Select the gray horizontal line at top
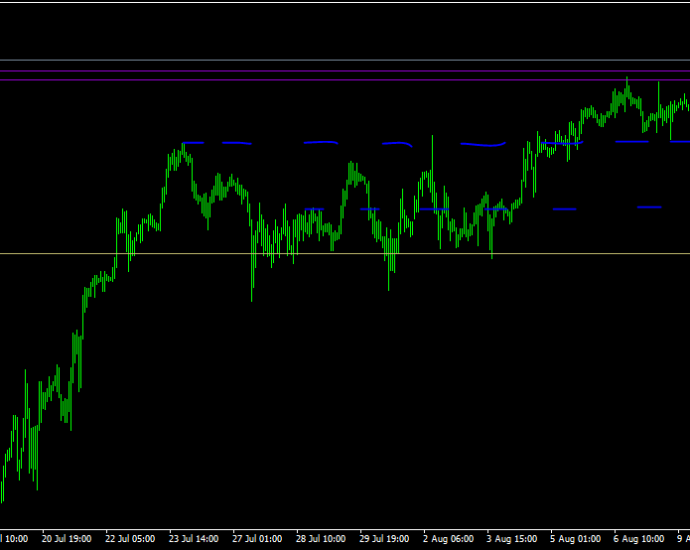The height and width of the screenshot is (550, 690). pos(345,60)
